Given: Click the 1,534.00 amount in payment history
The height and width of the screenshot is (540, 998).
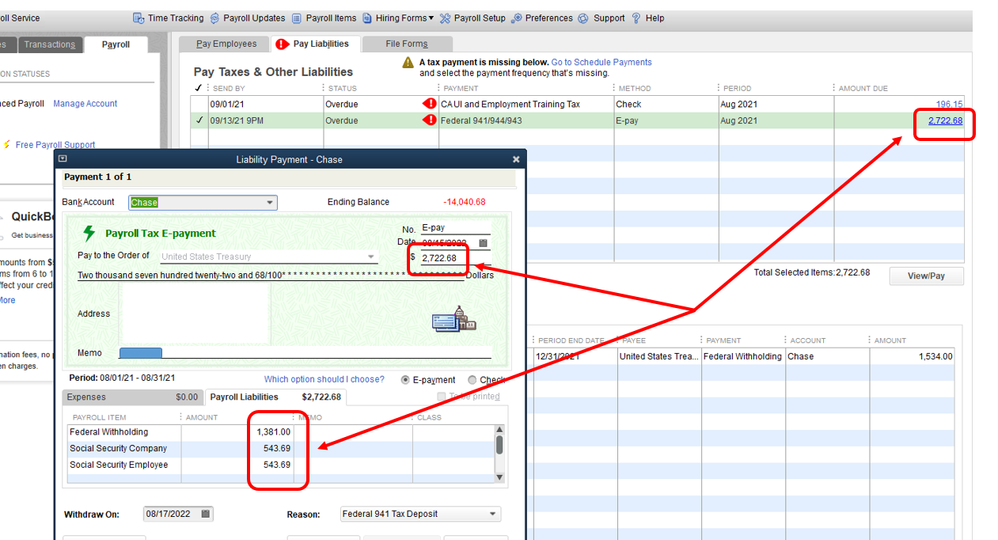Looking at the screenshot, I should (935, 357).
